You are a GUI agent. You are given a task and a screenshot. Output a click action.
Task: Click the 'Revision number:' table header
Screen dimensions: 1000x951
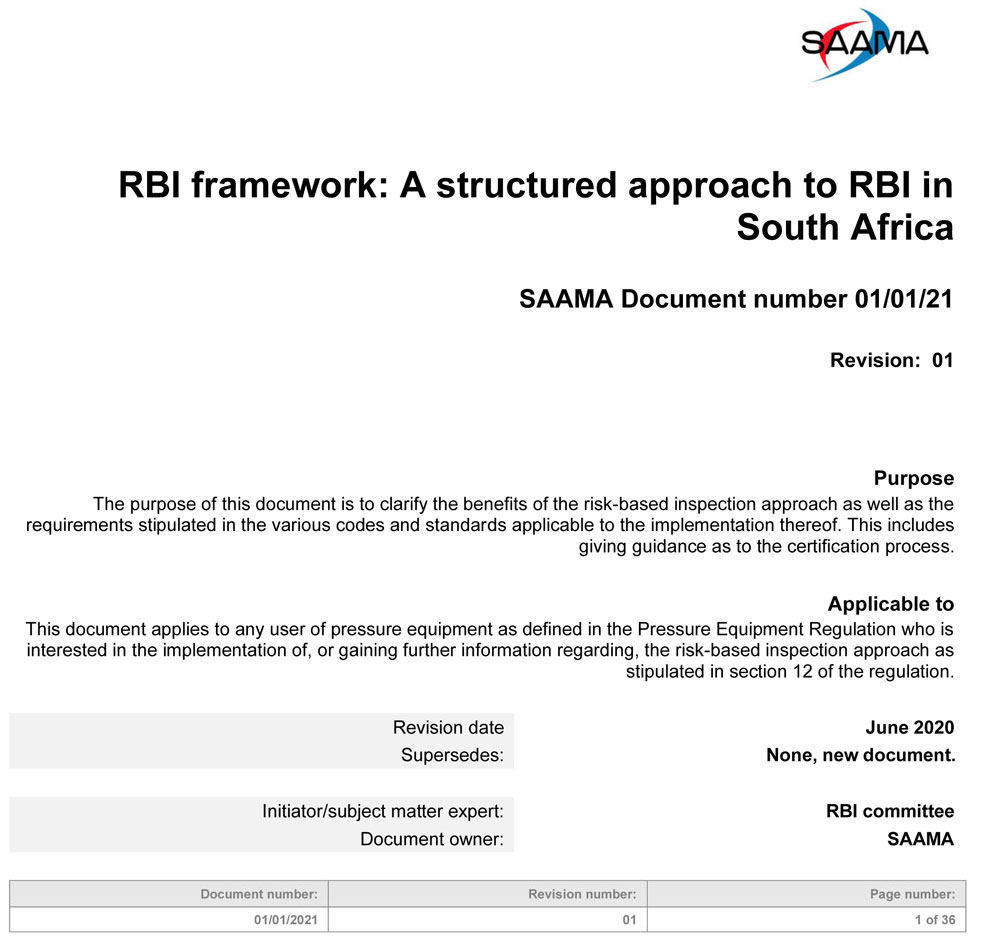coord(488,894)
